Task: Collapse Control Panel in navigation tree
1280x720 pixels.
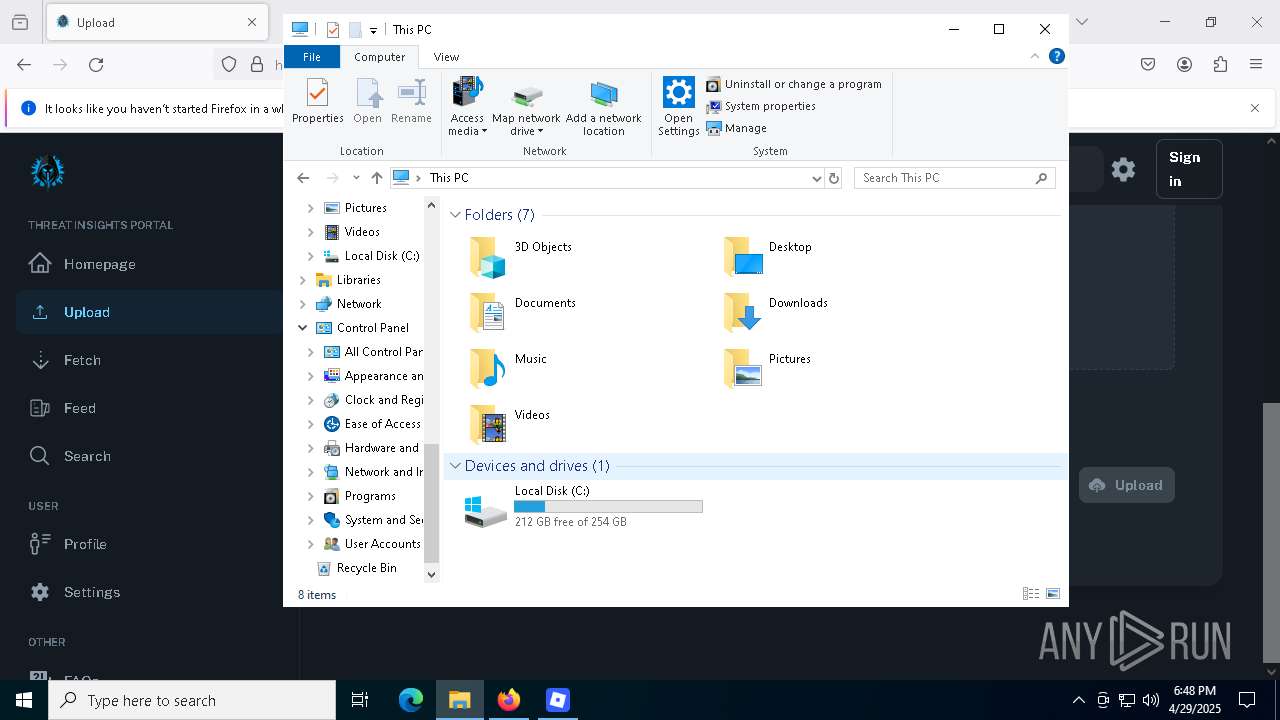Action: click(302, 328)
